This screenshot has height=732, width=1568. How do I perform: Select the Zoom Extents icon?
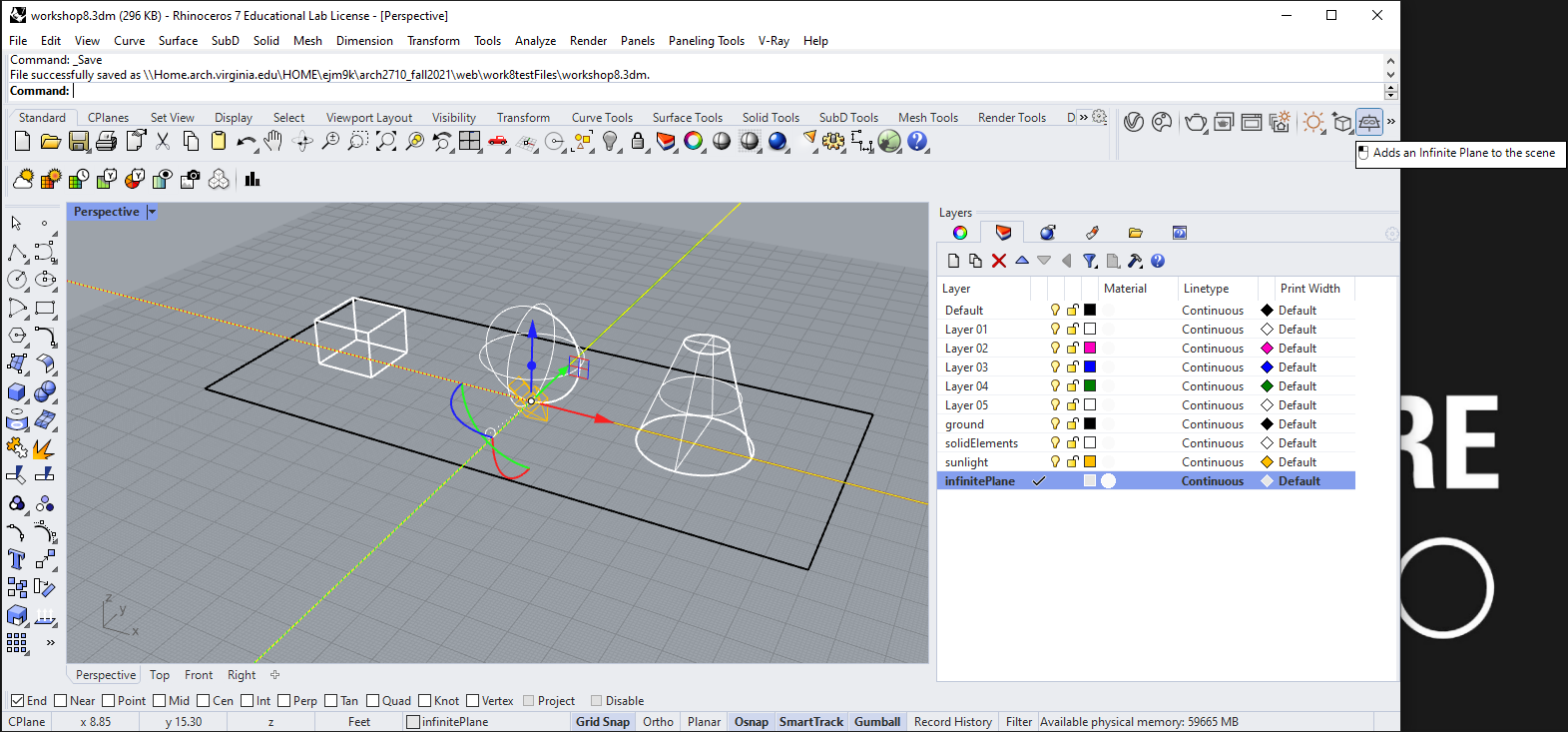coord(386,142)
